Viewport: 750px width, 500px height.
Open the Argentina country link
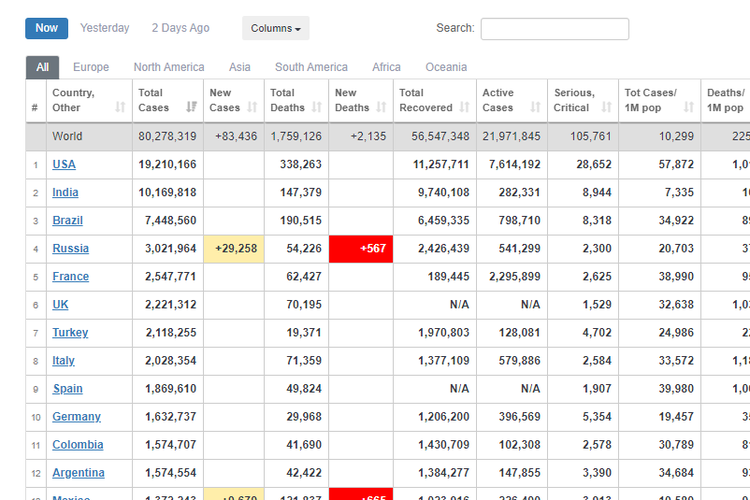(78, 473)
